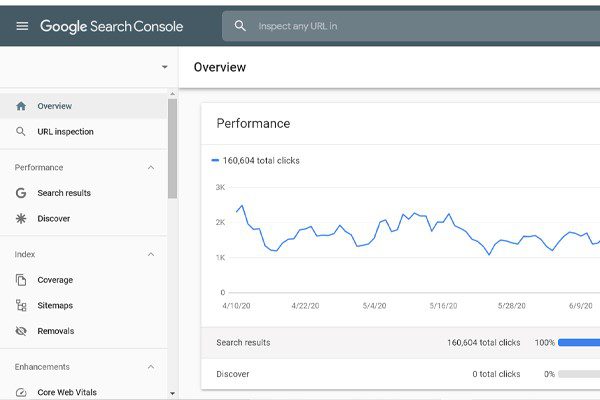Click the Performance section label in sidebar

click(39, 168)
